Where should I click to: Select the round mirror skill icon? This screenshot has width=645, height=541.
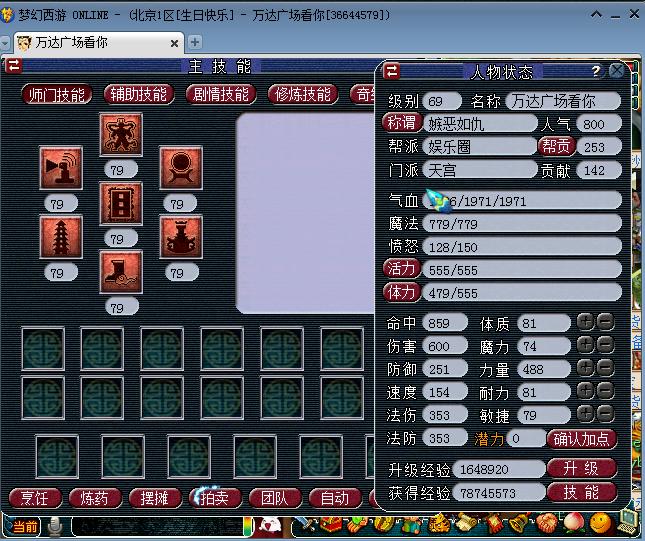tap(181, 168)
